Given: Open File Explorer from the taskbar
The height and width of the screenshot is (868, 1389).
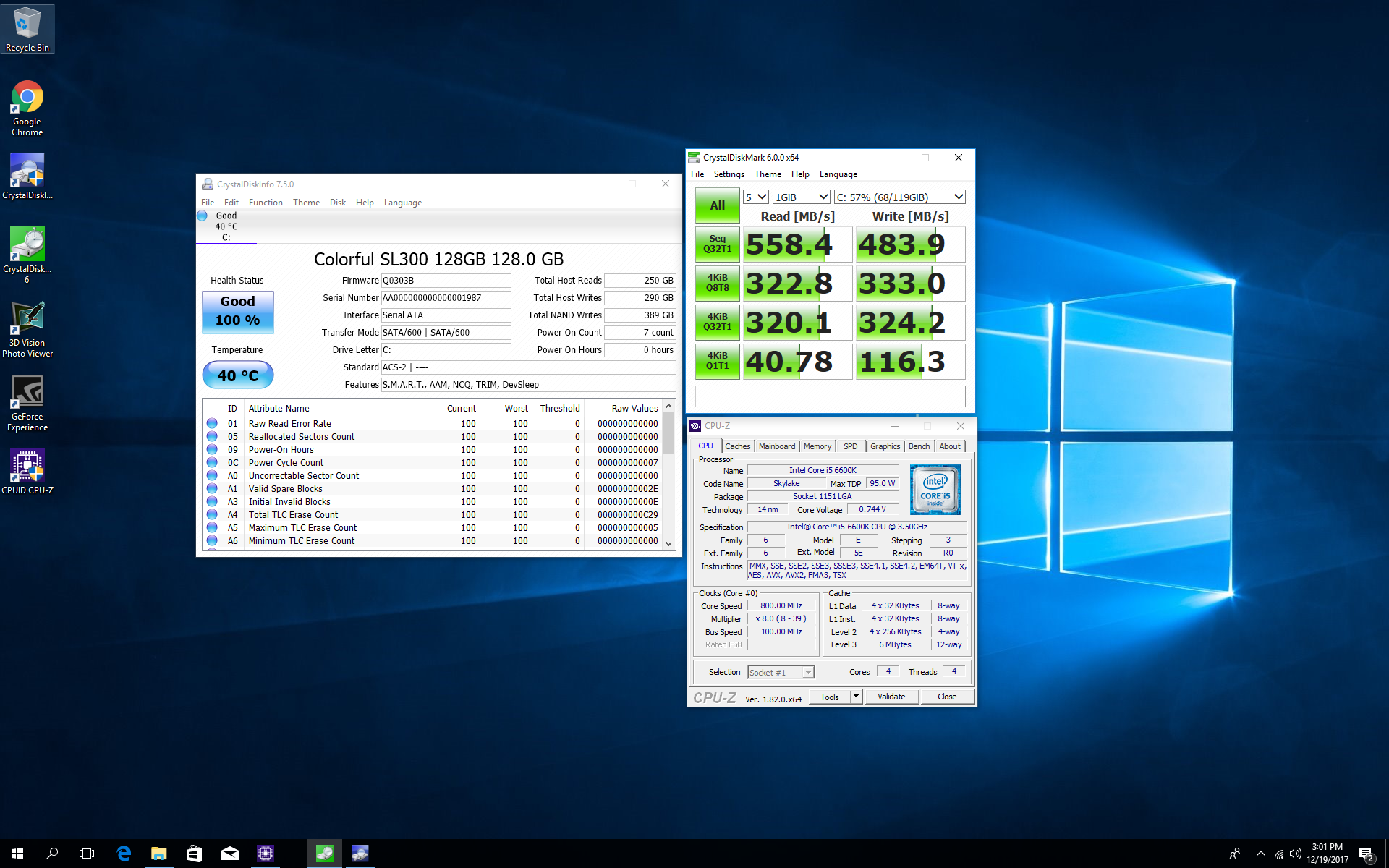Looking at the screenshot, I should point(159,854).
